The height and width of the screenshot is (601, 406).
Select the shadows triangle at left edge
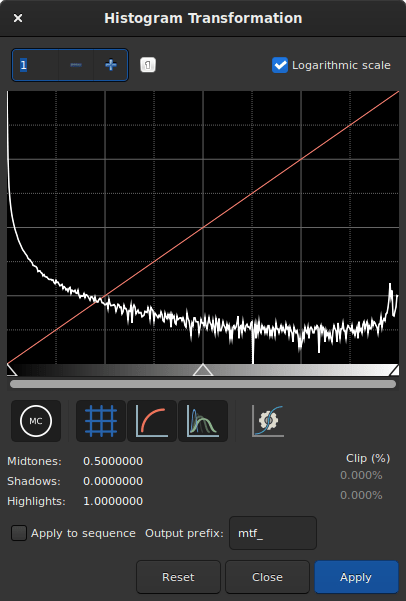pyautogui.click(x=12, y=370)
